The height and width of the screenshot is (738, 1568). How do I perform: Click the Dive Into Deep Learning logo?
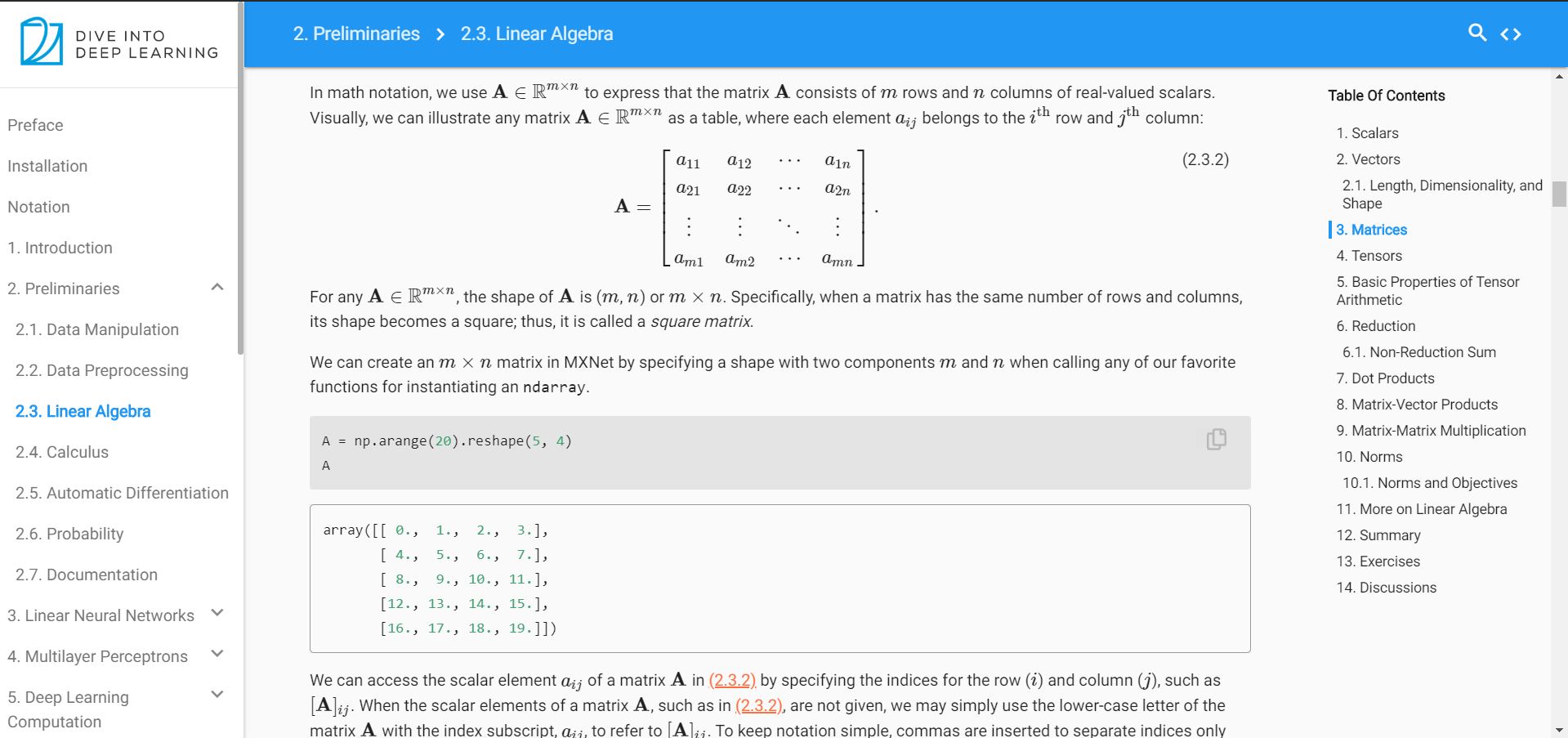click(118, 42)
